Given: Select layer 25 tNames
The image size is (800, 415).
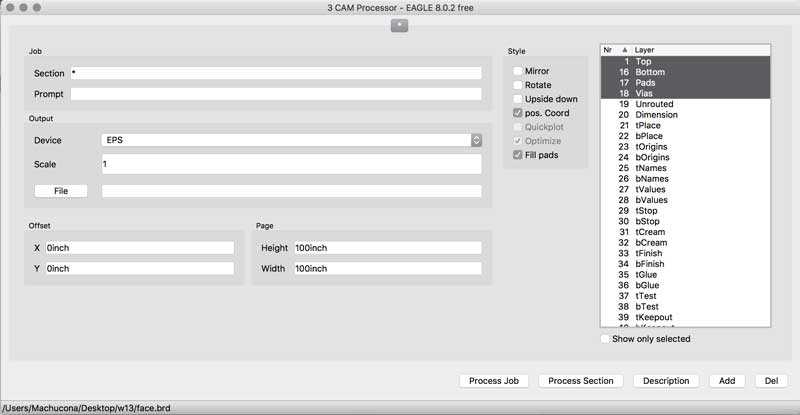Looking at the screenshot, I should coord(686,168).
